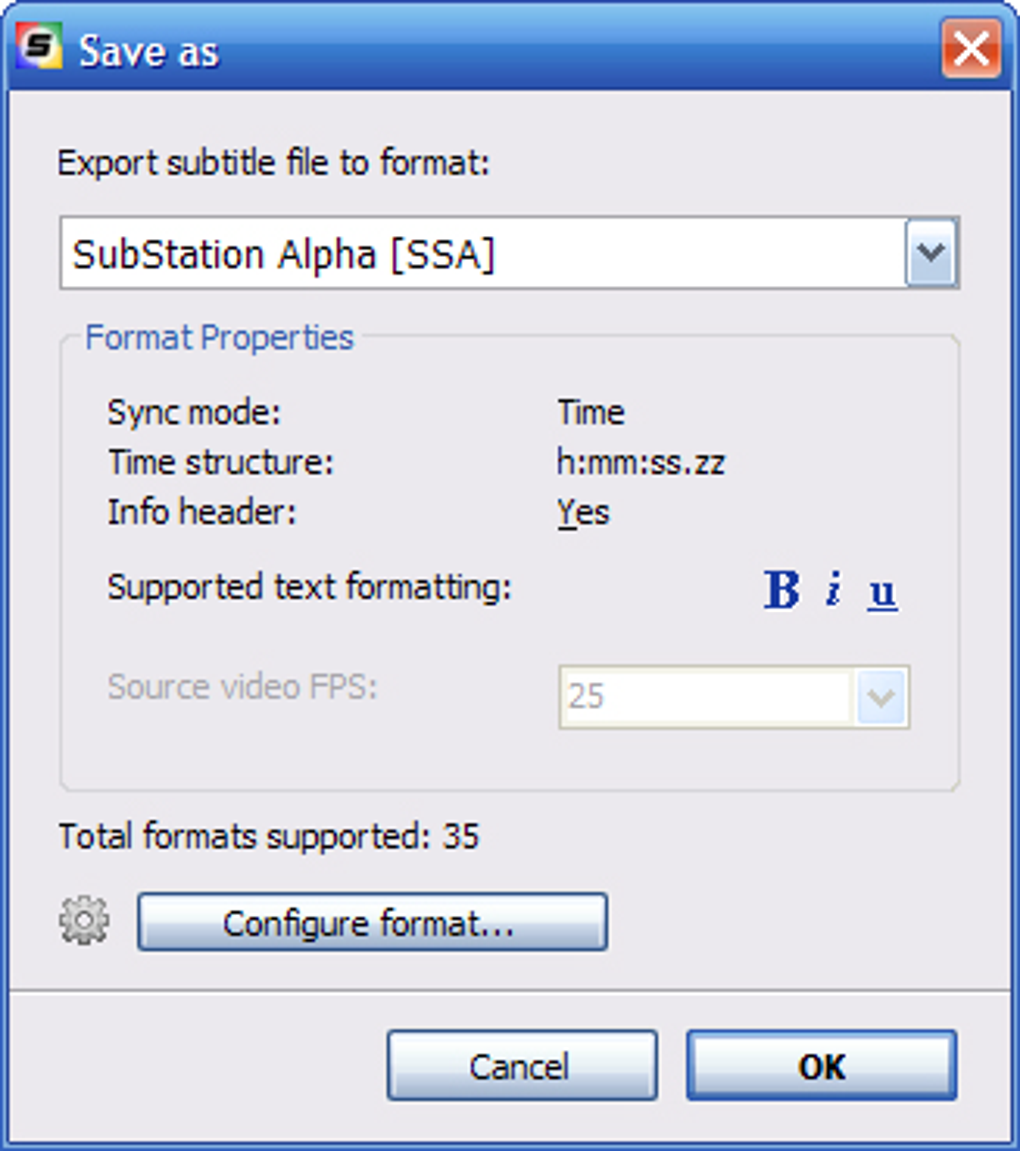1020x1151 pixels.
Task: Click the Sync mode label
Action: pos(194,412)
